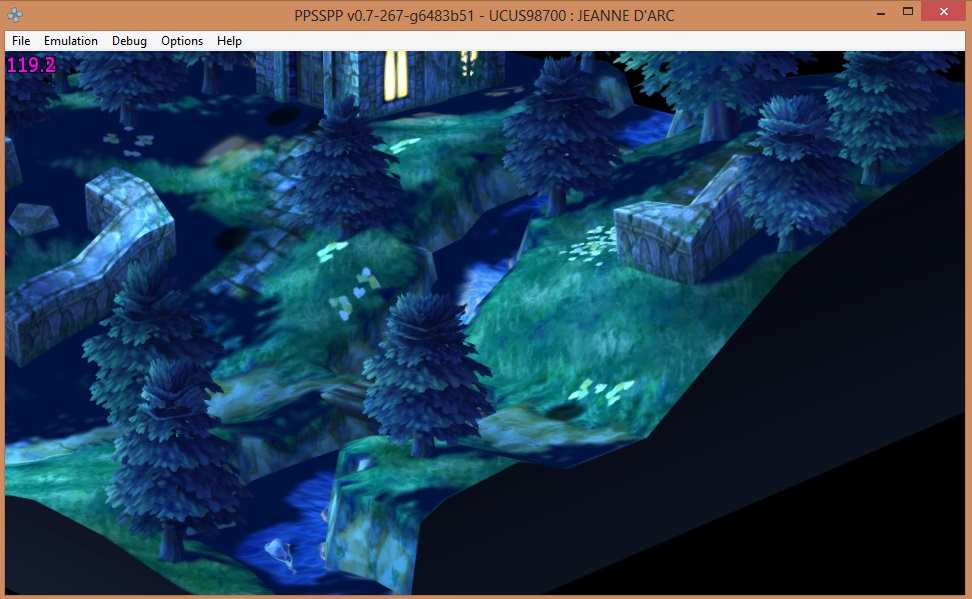Image resolution: width=972 pixels, height=599 pixels.
Task: Click the pale flowers in center grass
Action: pyautogui.click(x=355, y=290)
